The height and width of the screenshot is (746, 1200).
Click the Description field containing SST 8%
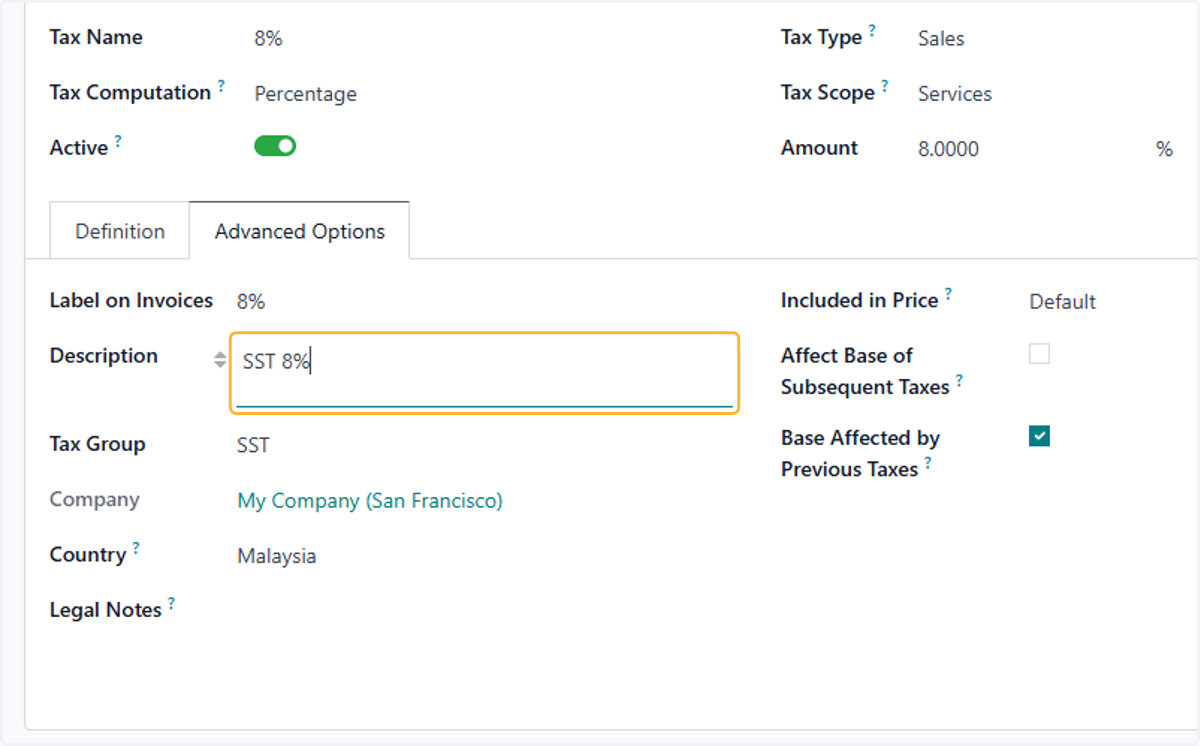click(x=485, y=373)
